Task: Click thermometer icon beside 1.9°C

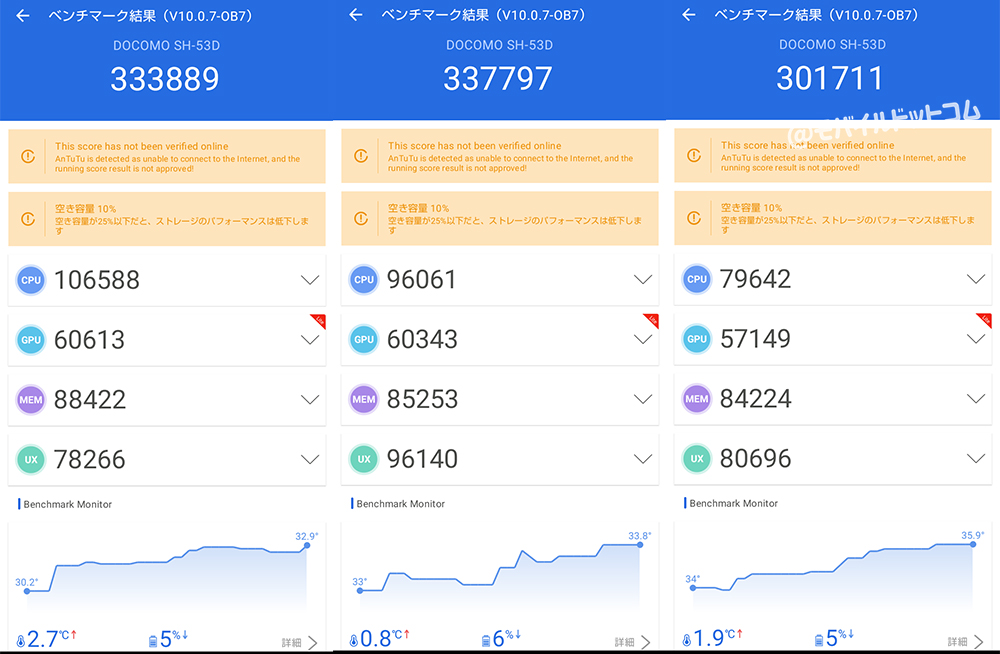Action: 686,639
